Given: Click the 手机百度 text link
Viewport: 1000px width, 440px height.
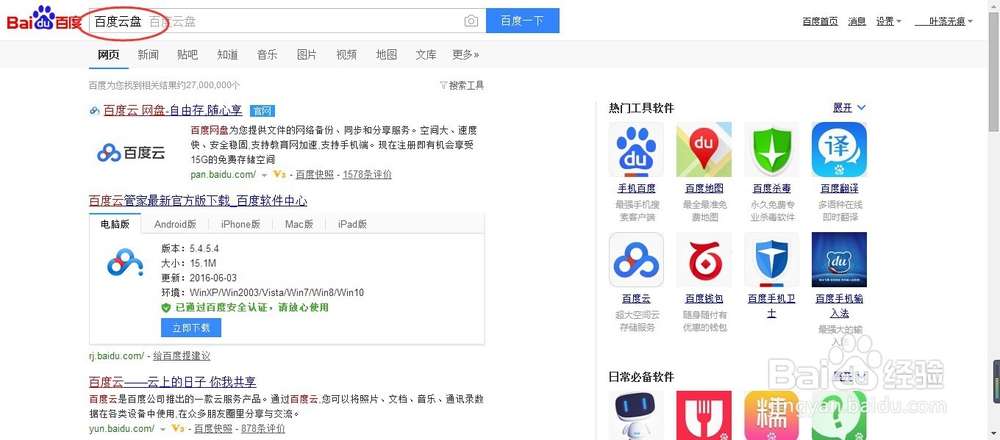Looking at the screenshot, I should click(636, 188).
